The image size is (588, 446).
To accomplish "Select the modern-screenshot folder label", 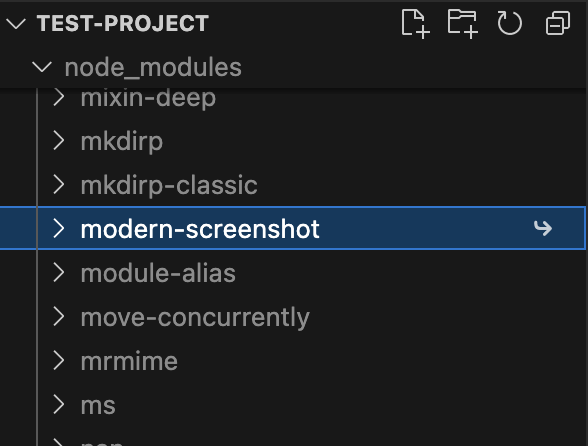I will pos(200,229).
